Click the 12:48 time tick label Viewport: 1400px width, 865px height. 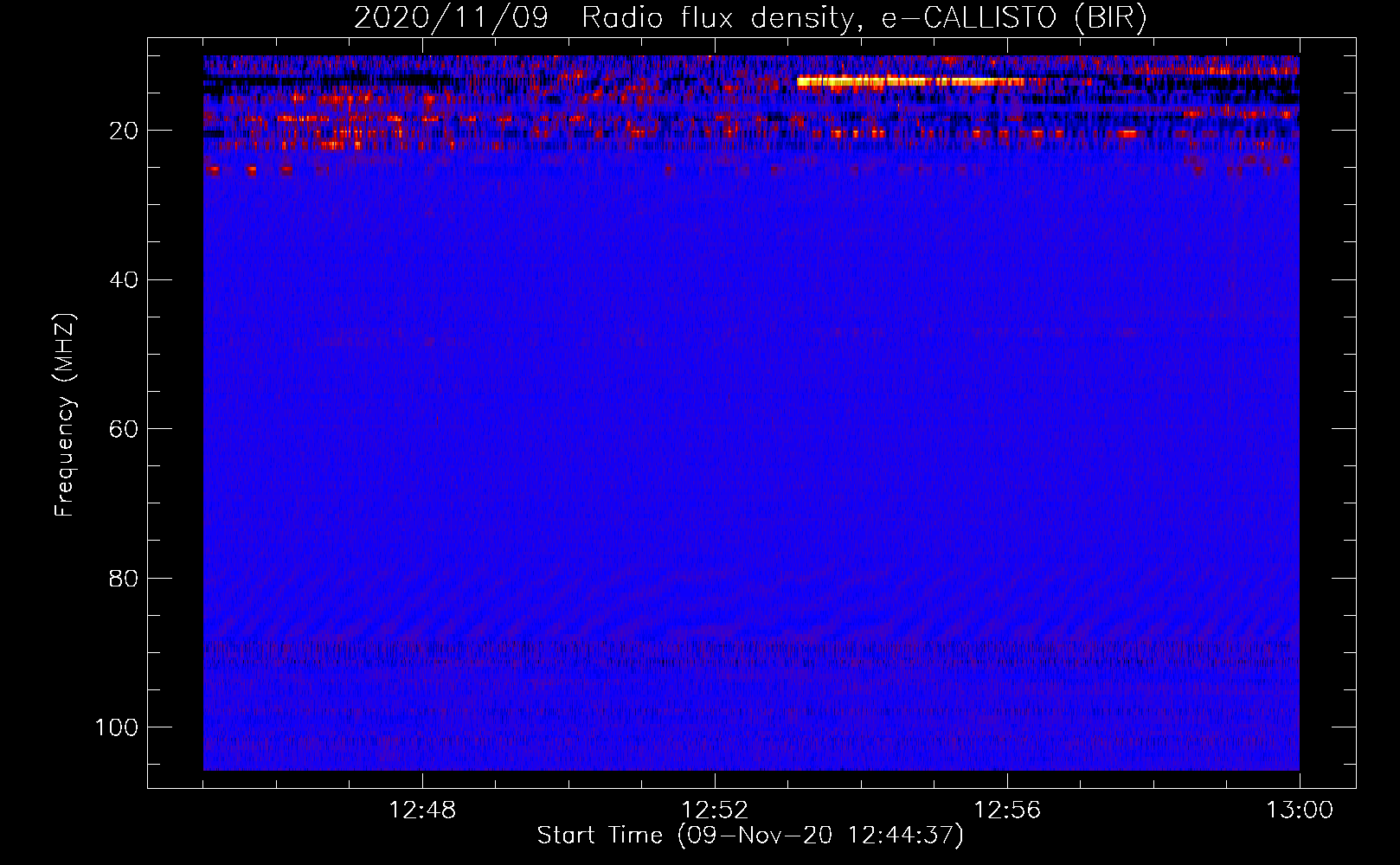(x=422, y=811)
